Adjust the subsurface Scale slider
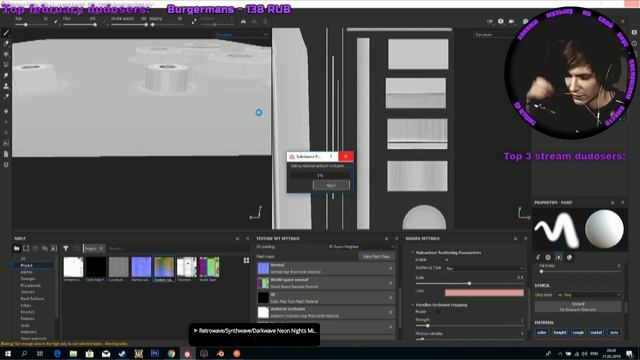 (x=469, y=283)
